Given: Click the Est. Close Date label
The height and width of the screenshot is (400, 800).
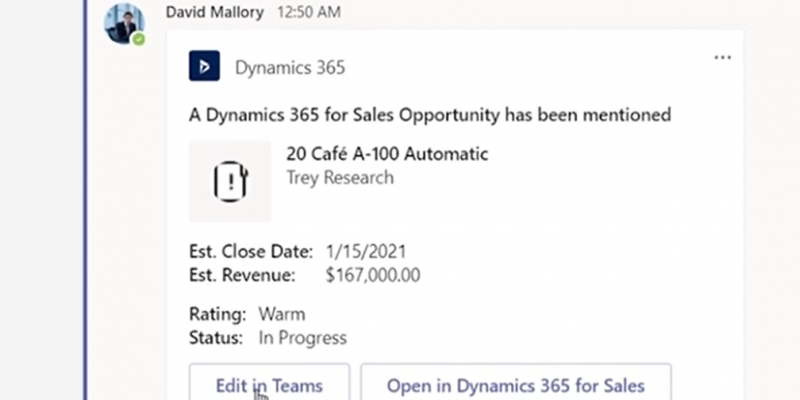Looking at the screenshot, I should tap(251, 252).
